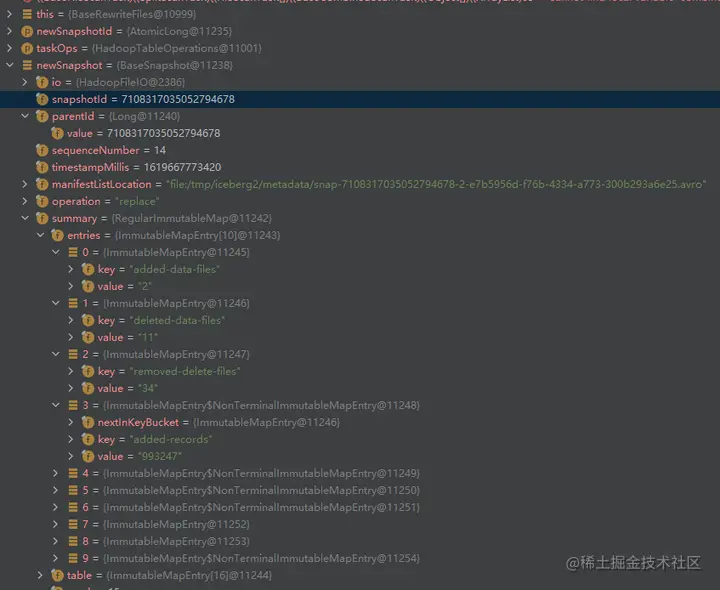Click the array element icon of entry 0

[73, 252]
